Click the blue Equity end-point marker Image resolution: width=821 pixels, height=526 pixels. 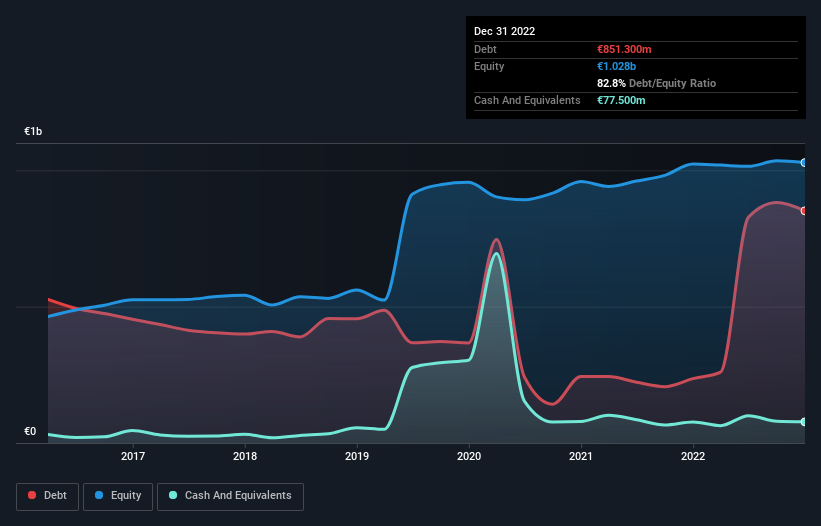pos(804,163)
